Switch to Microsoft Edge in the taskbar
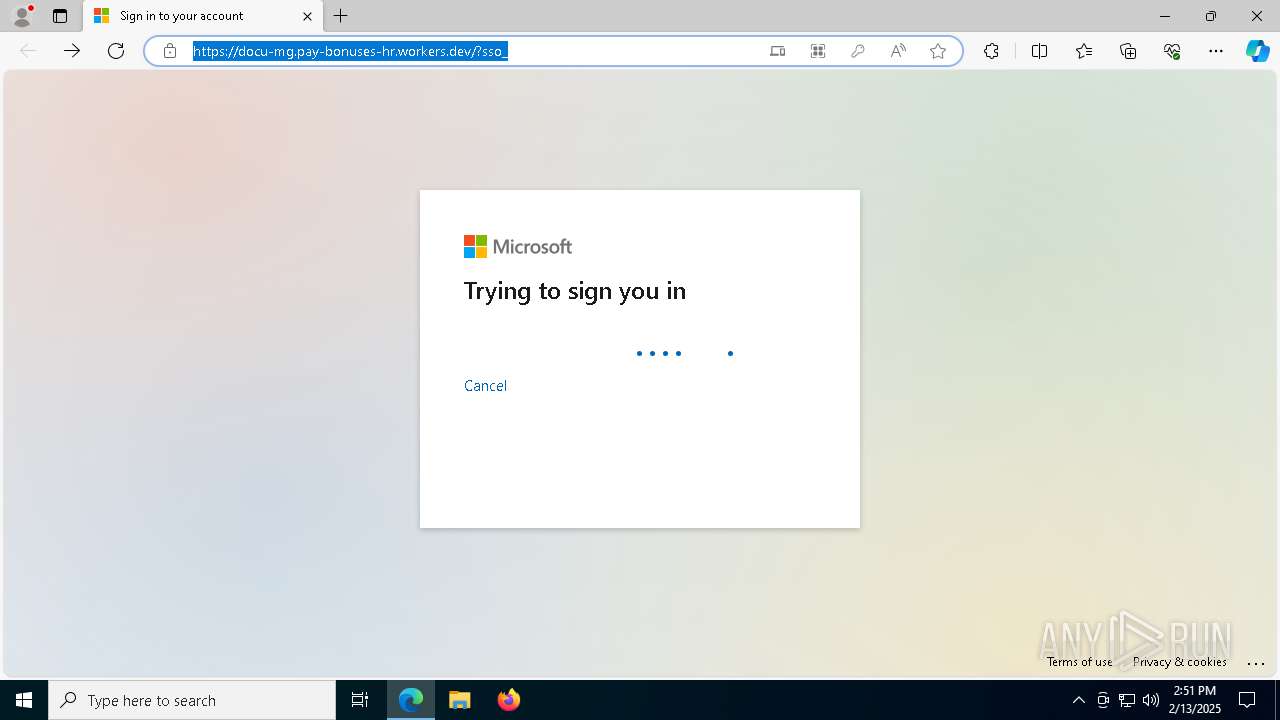This screenshot has height=720, width=1280. 411,700
